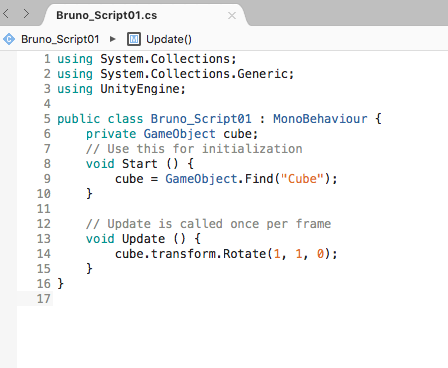Click the 'class' keyword on line 5
The image size is (448, 368).
(125, 119)
